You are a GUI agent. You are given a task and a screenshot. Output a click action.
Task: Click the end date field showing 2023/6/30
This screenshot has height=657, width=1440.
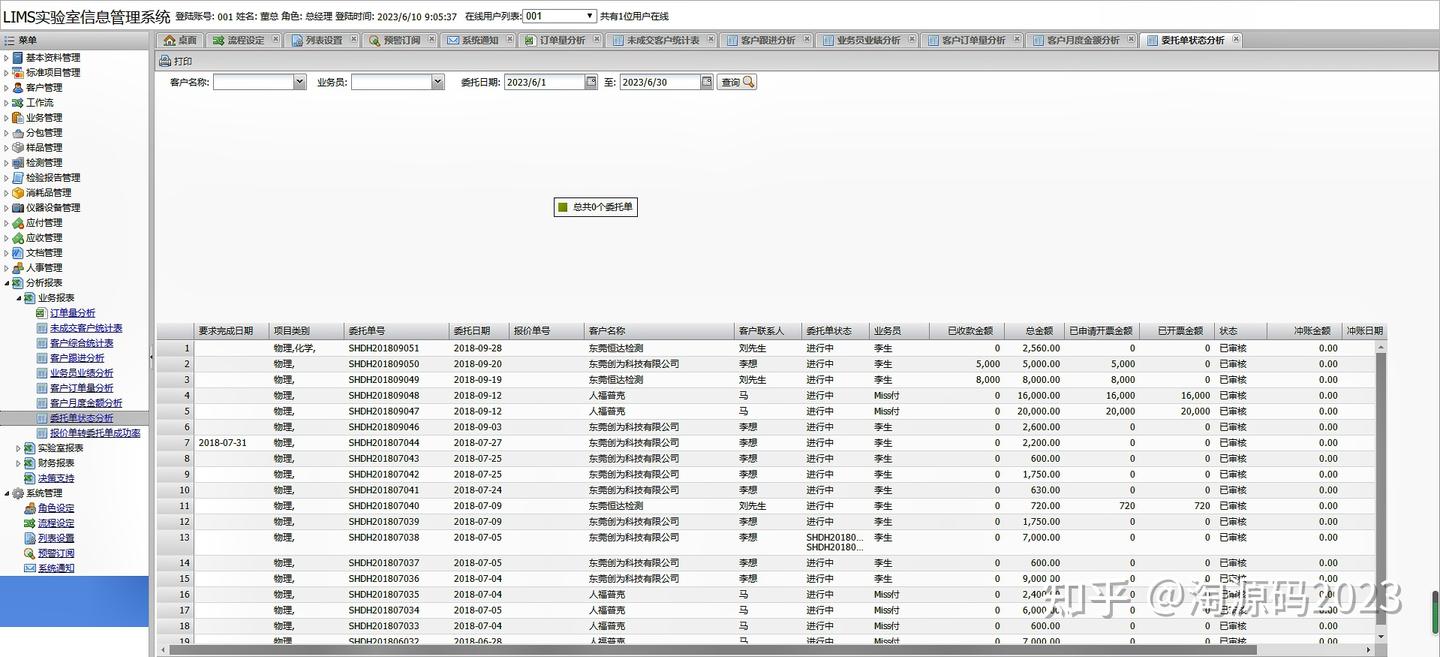point(660,82)
